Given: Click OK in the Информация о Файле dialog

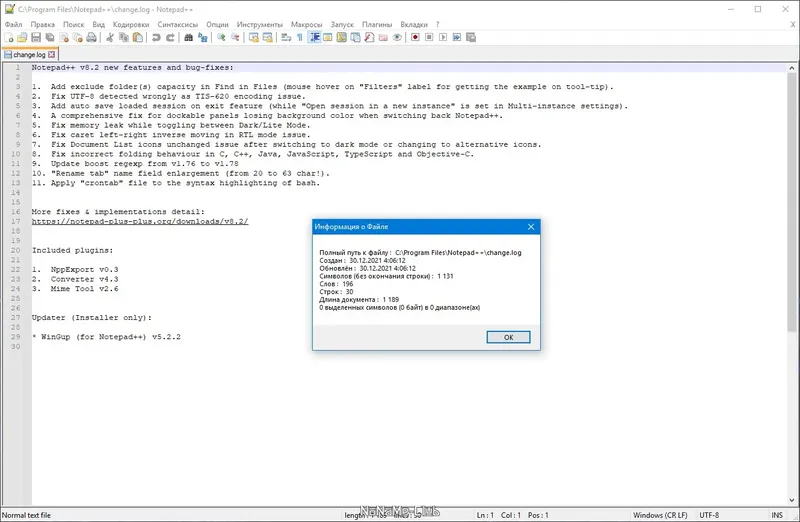Looking at the screenshot, I should [508, 337].
